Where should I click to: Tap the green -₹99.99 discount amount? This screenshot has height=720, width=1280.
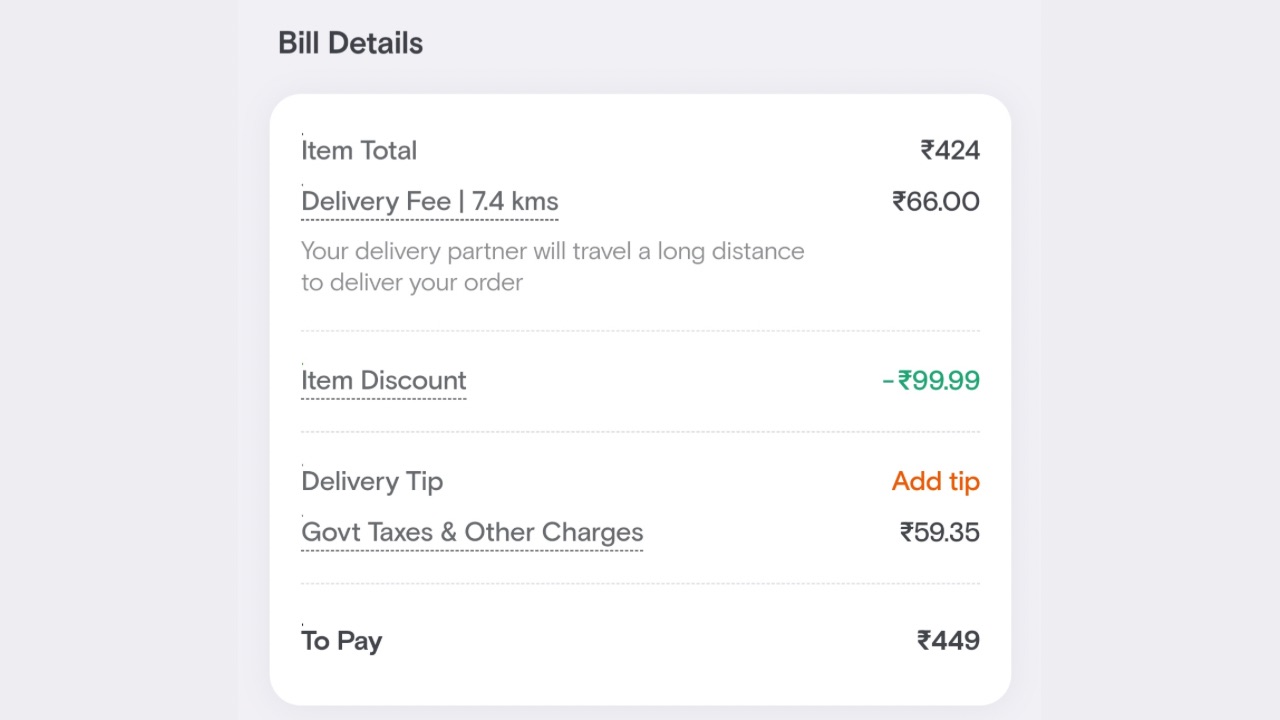click(931, 381)
